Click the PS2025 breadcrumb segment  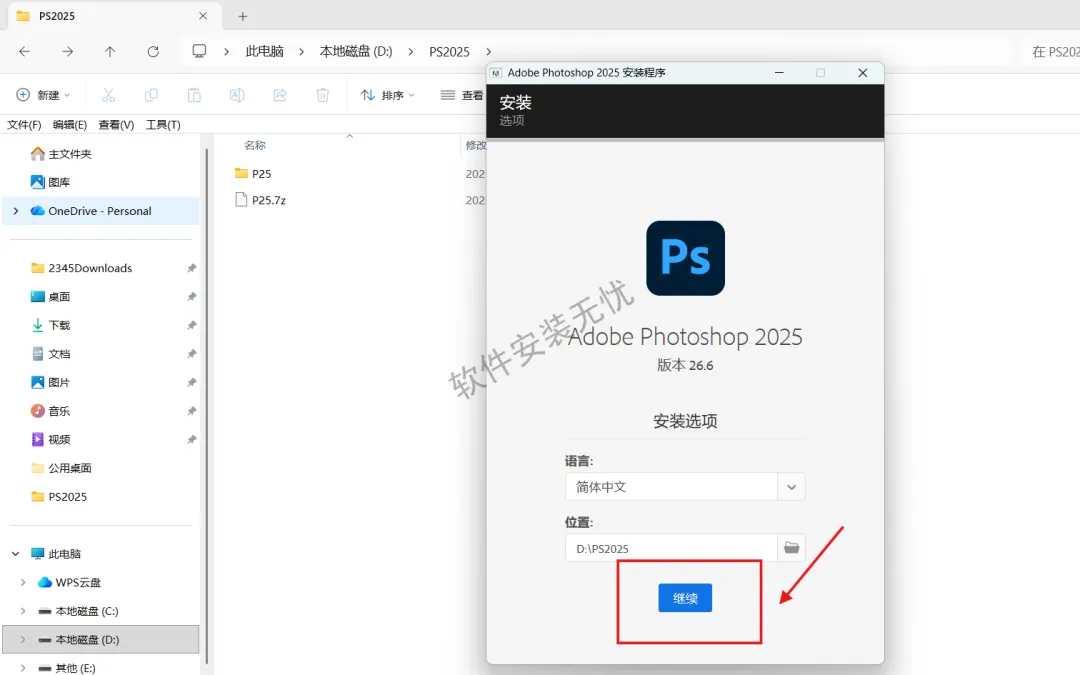[449, 52]
